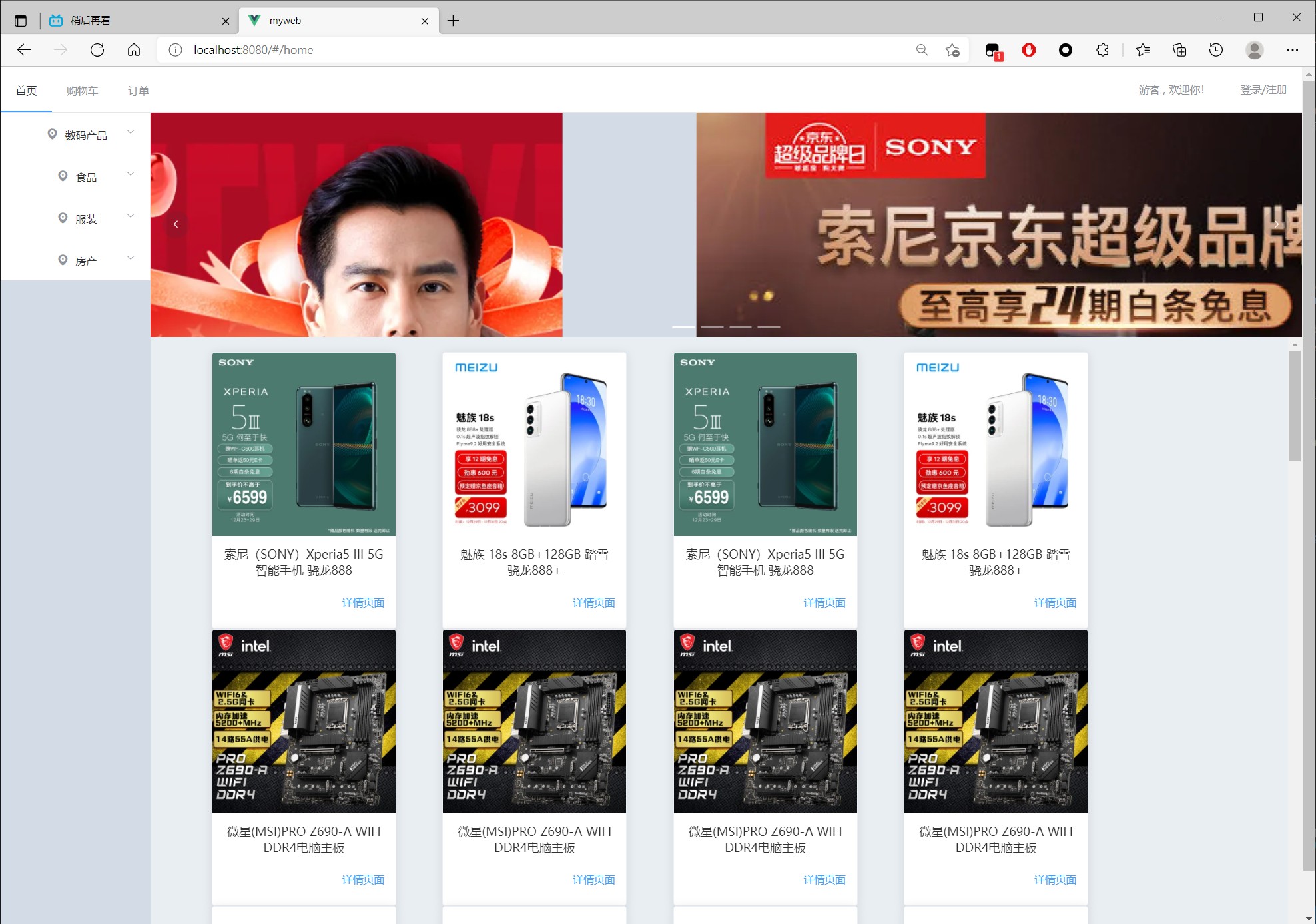
Task: Expand the 数码产品 category chevron
Action: (x=131, y=131)
